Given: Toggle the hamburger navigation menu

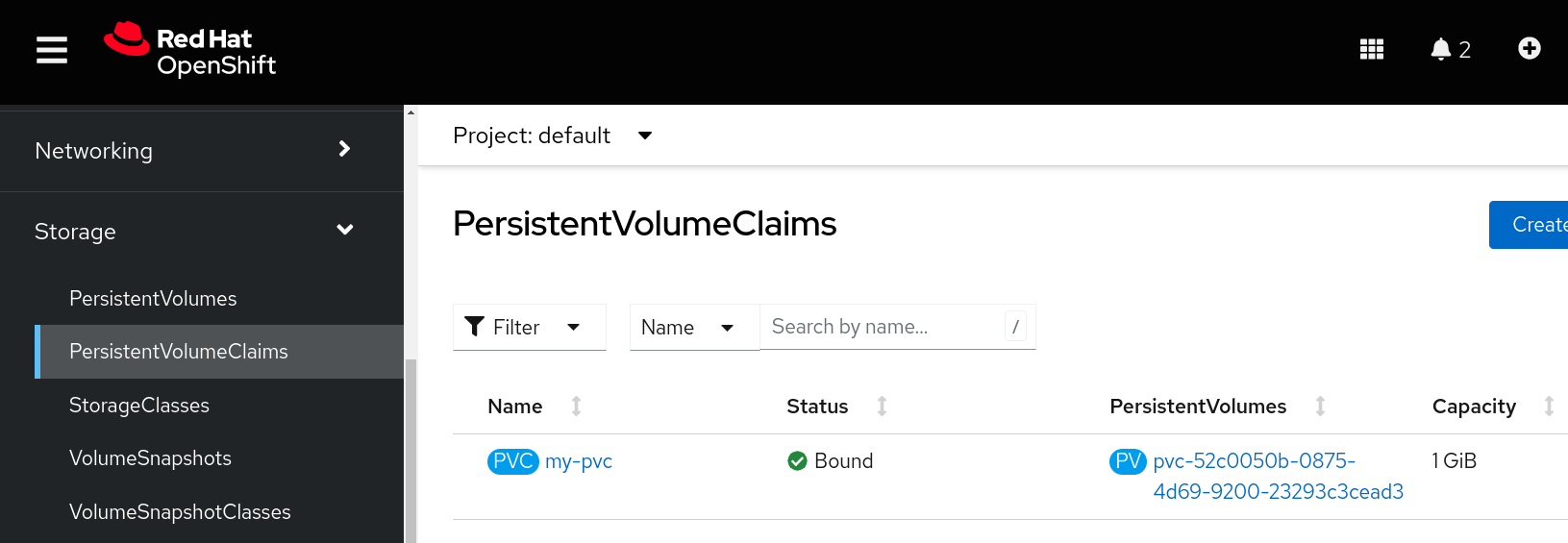Looking at the screenshot, I should [52, 50].
